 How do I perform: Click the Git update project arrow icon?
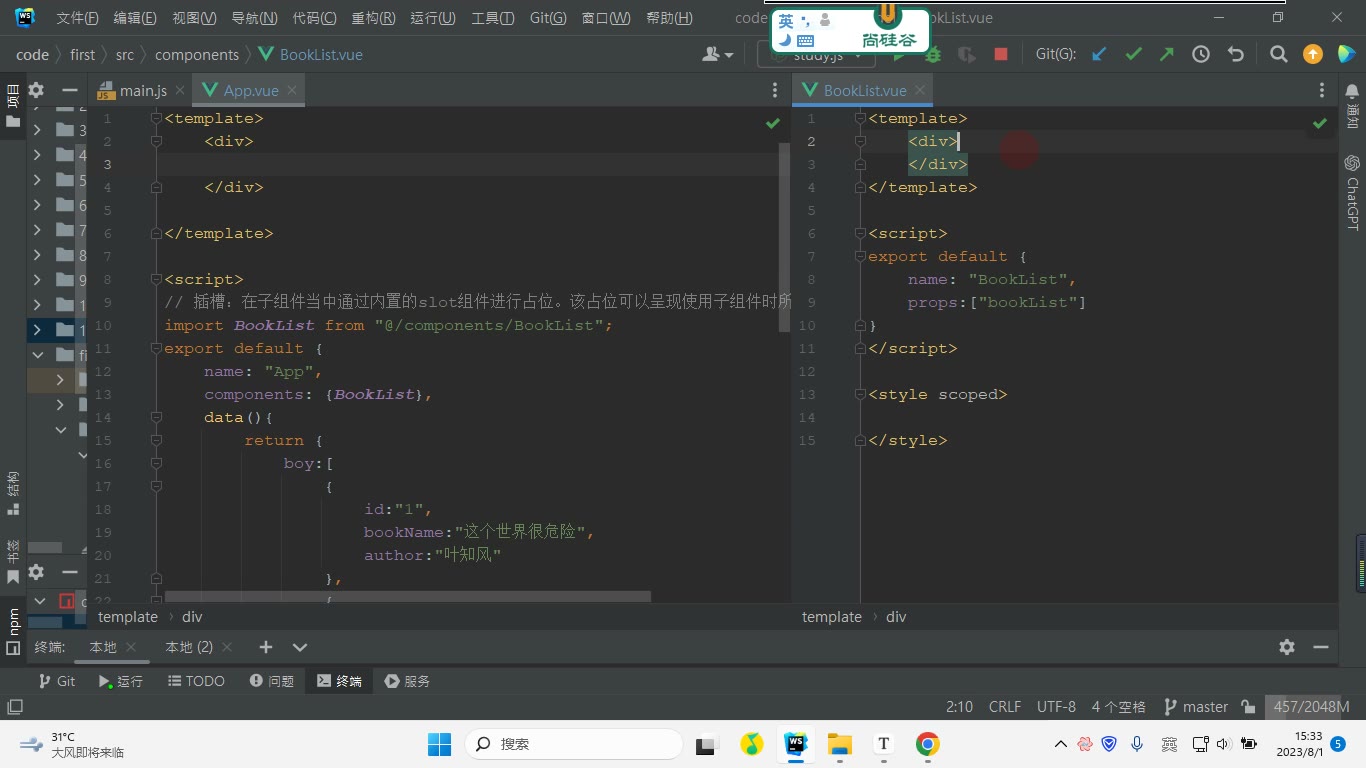click(x=1099, y=54)
